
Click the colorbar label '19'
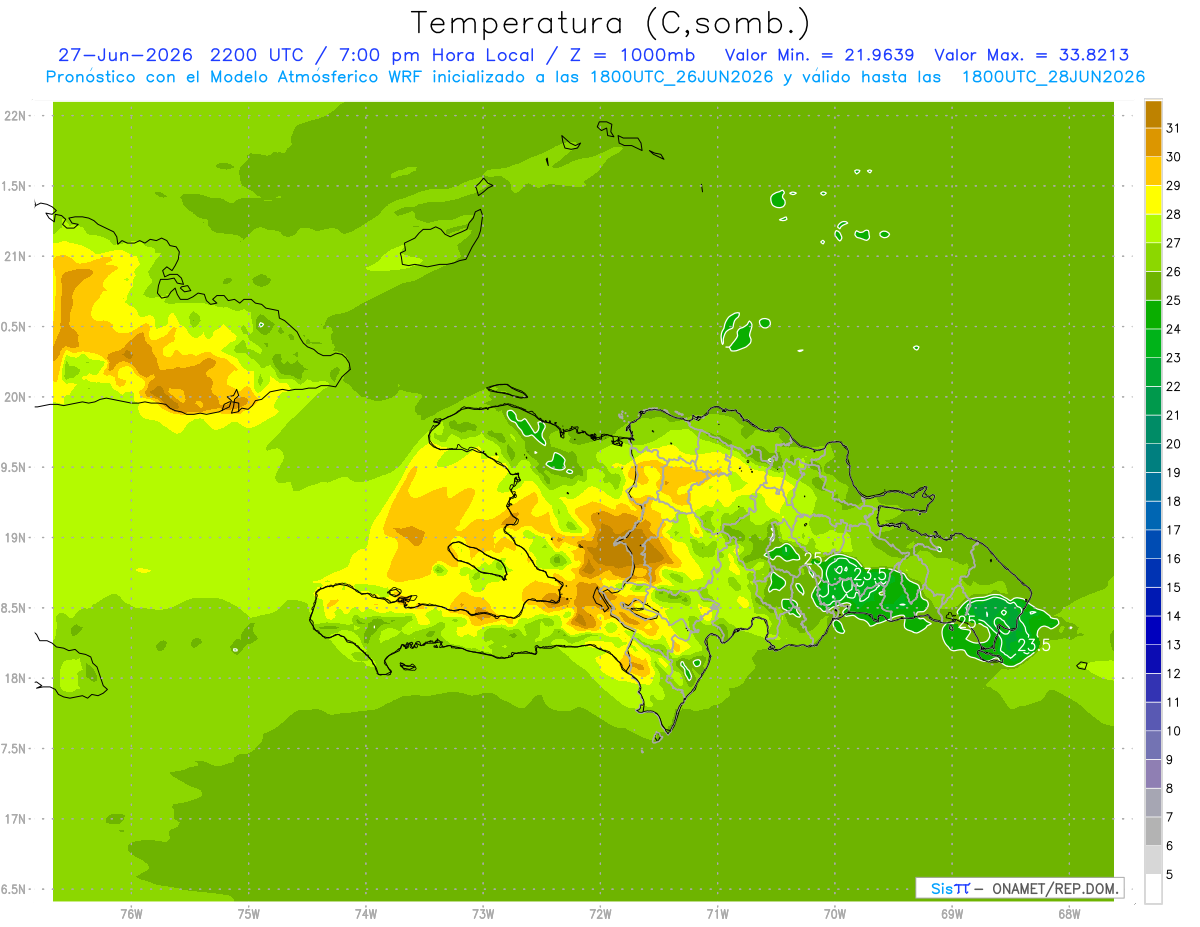1173,472
